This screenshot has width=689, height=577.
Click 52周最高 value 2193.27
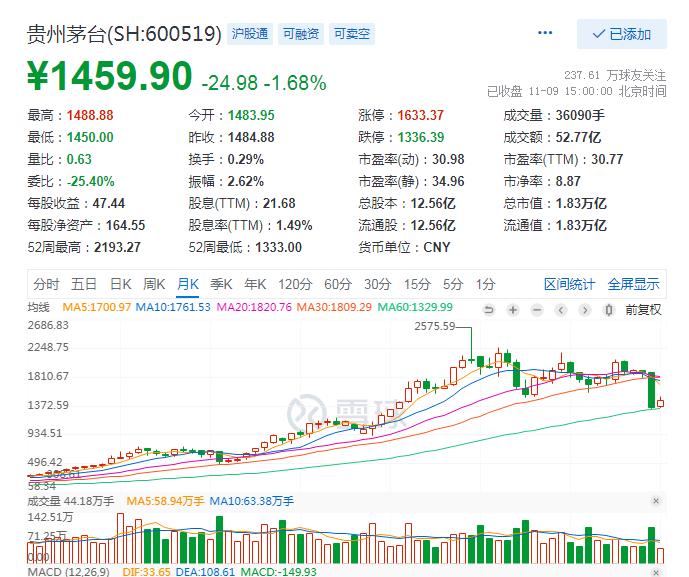[x=117, y=247]
